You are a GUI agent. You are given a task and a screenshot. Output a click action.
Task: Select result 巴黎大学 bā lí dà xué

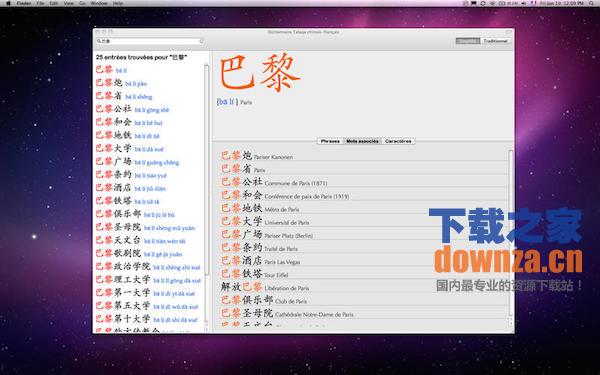coord(130,148)
